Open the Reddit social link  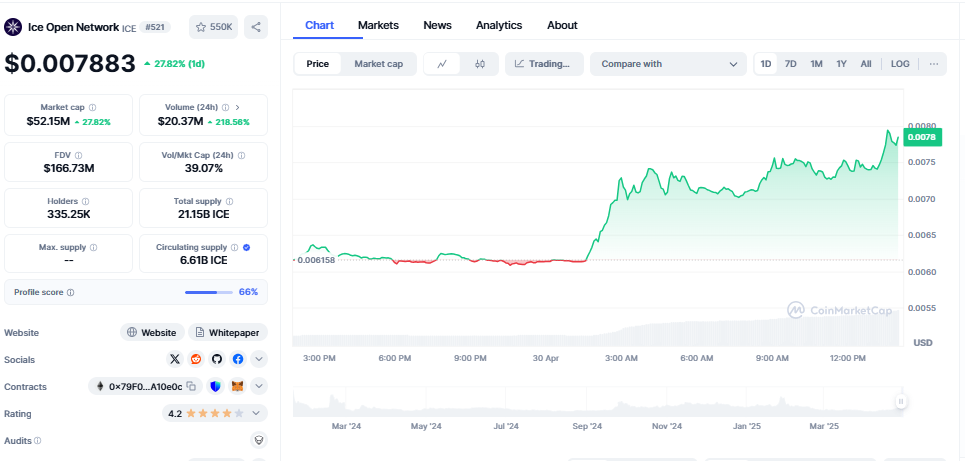pos(196,359)
